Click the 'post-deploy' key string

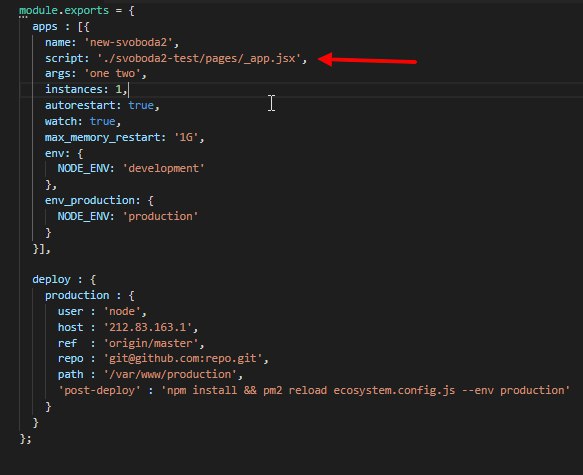tap(99, 390)
